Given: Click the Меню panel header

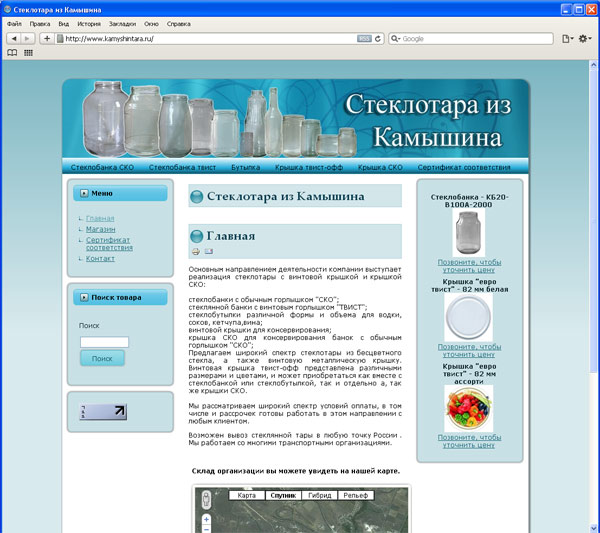Looking at the screenshot, I should (x=120, y=193).
